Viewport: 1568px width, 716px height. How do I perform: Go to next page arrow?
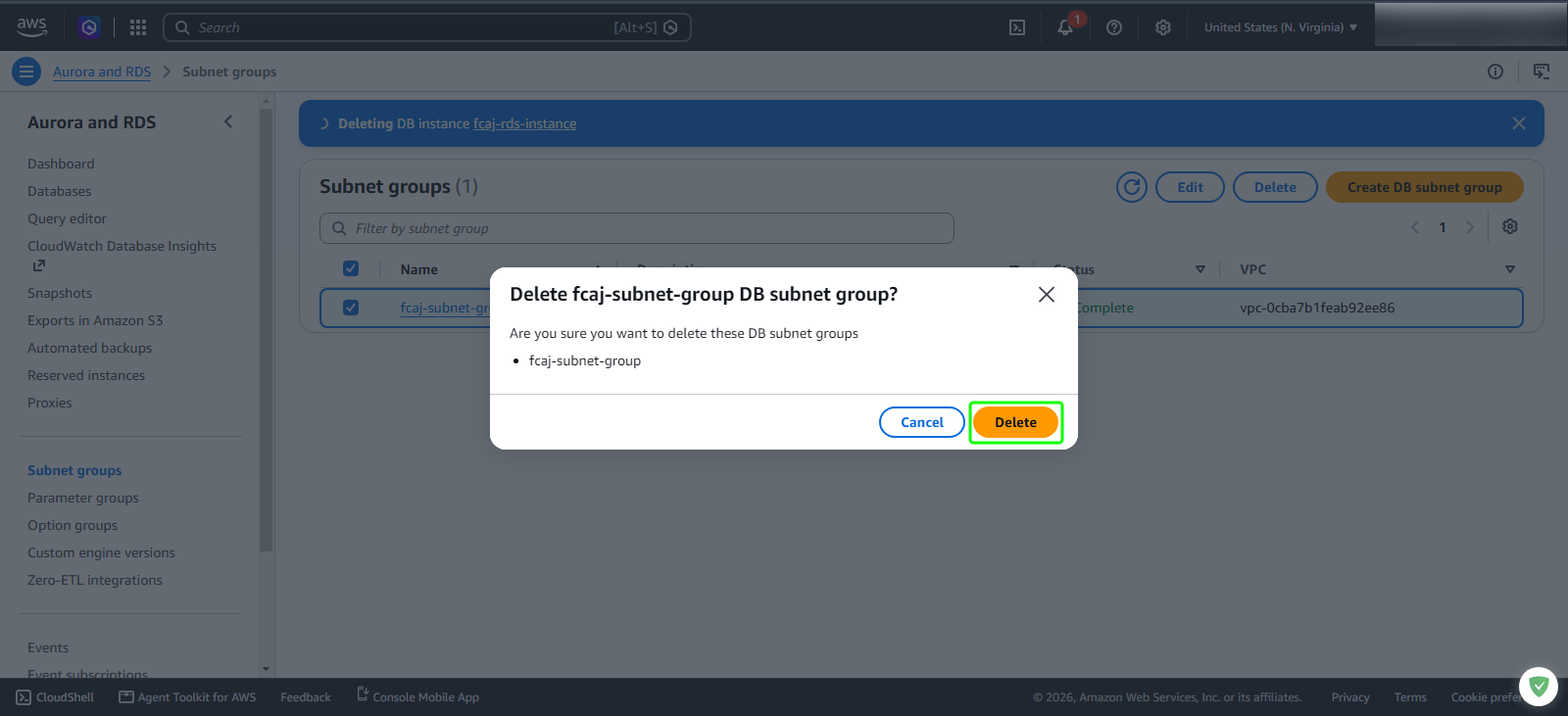click(1470, 227)
